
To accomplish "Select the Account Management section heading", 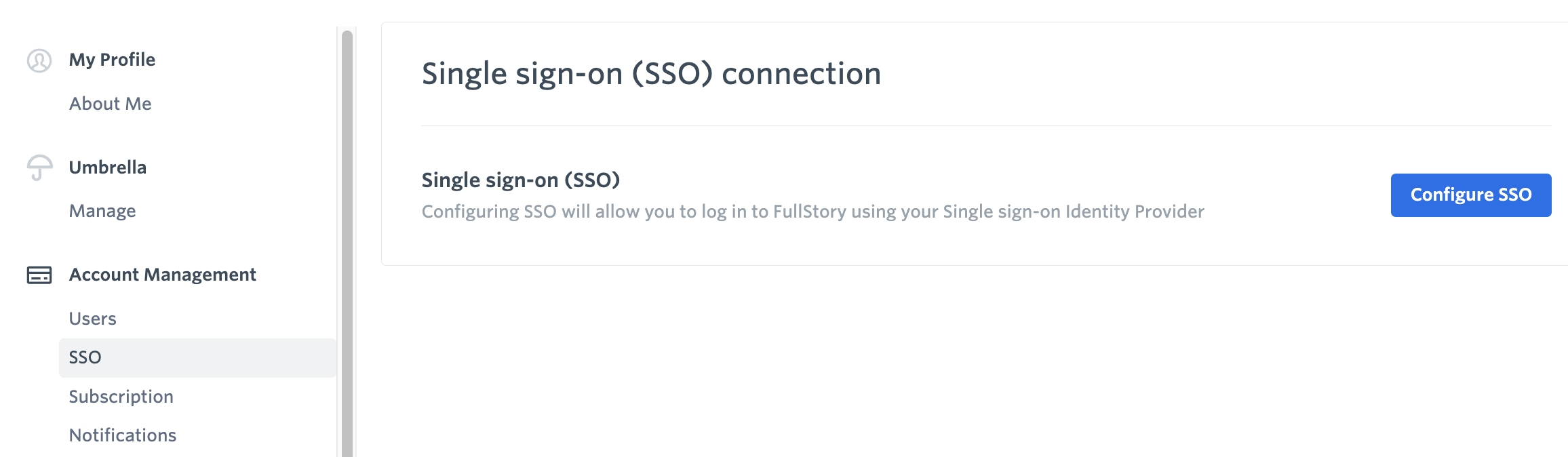I will [x=162, y=275].
